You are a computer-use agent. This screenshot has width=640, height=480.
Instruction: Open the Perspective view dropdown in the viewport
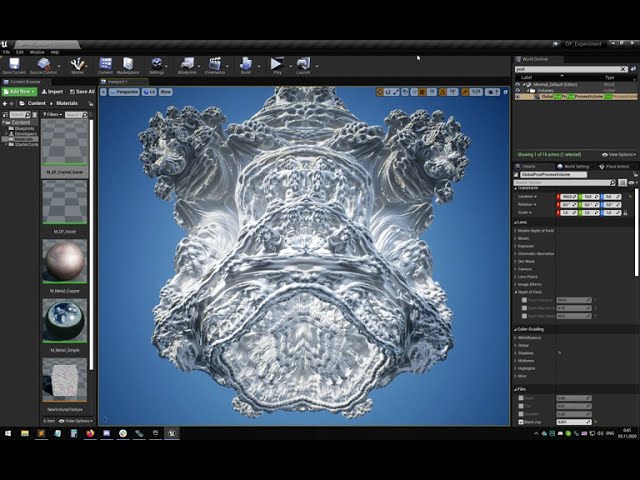pos(124,92)
